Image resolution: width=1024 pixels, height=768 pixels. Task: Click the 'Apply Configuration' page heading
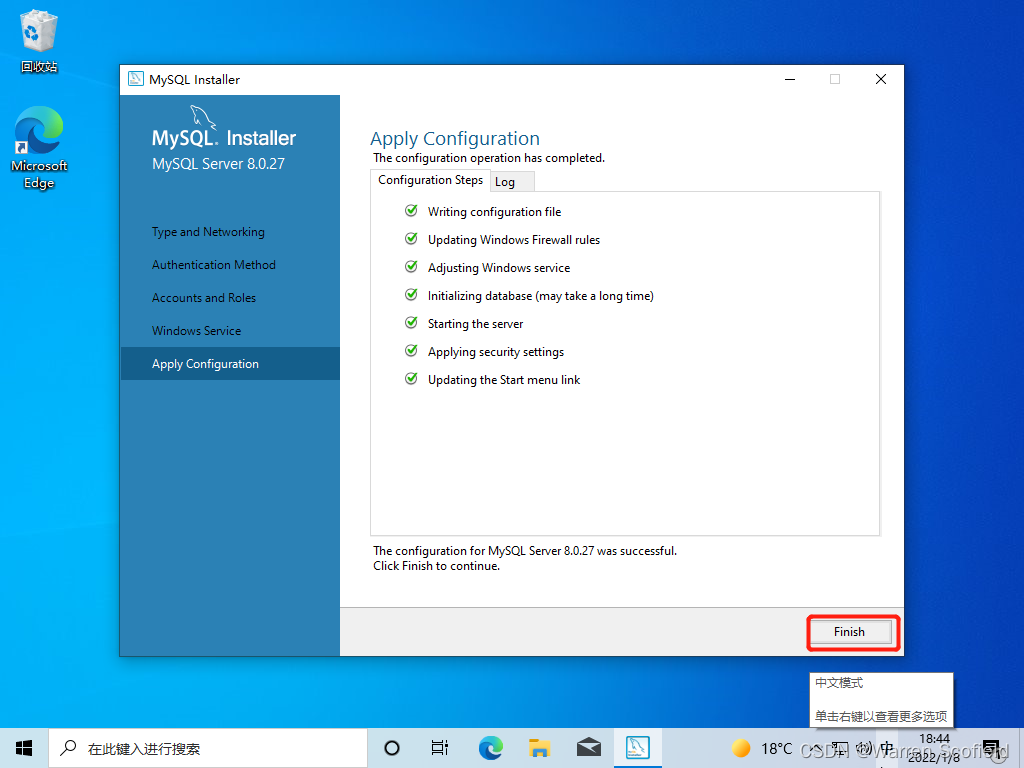455,138
